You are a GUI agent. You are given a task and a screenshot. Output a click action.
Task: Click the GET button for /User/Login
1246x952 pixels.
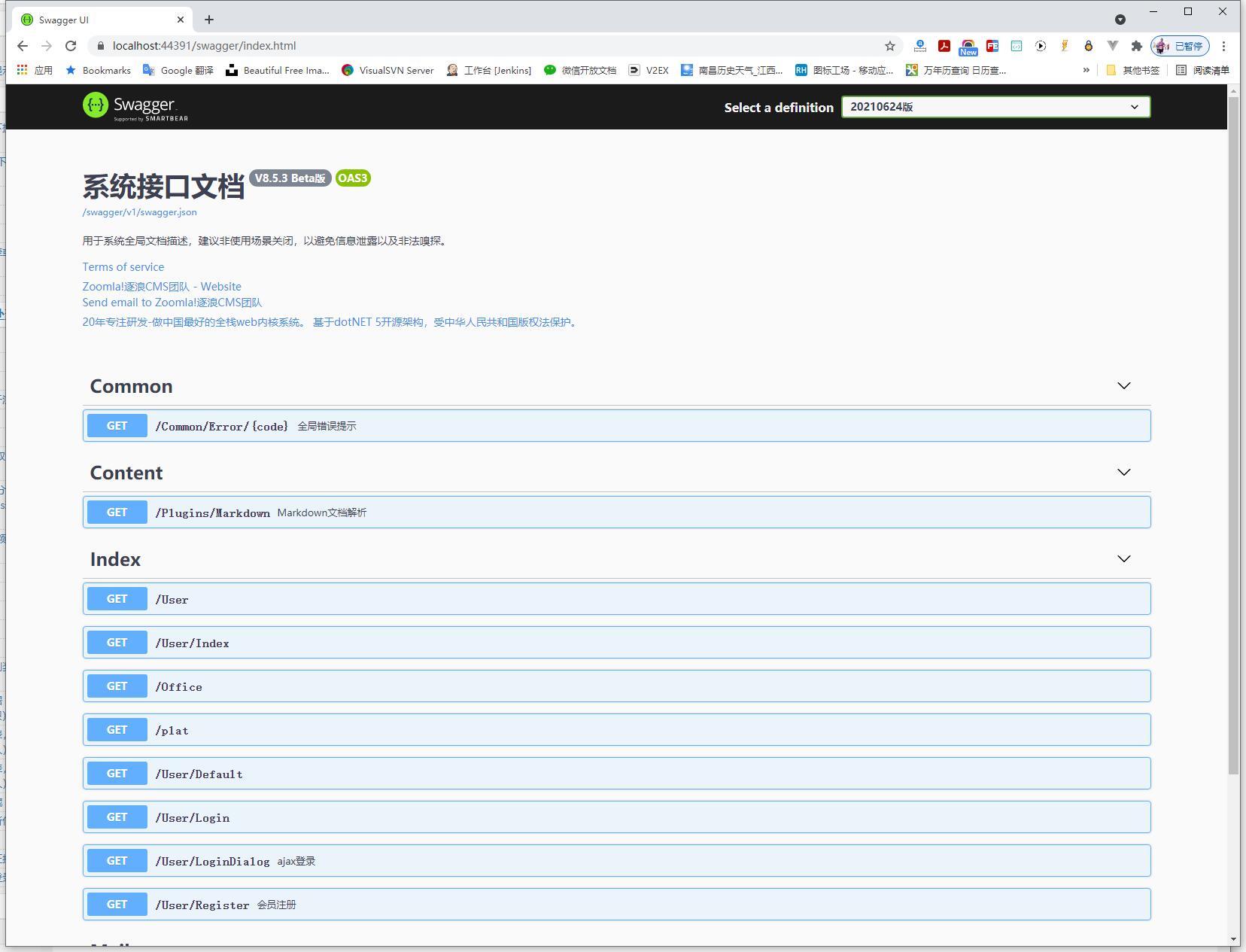click(x=117, y=817)
